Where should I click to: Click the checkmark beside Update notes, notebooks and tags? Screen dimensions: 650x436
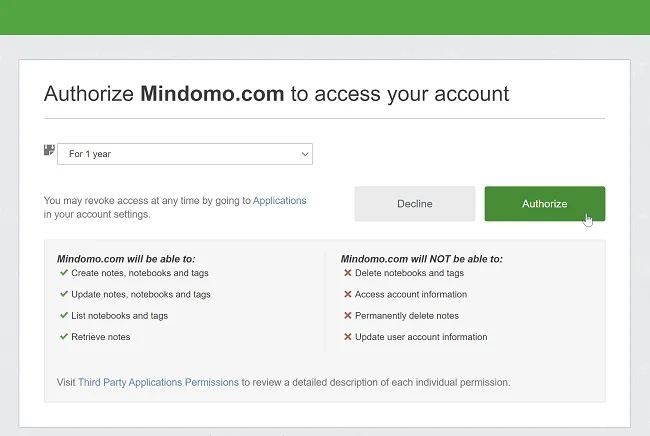(64, 294)
